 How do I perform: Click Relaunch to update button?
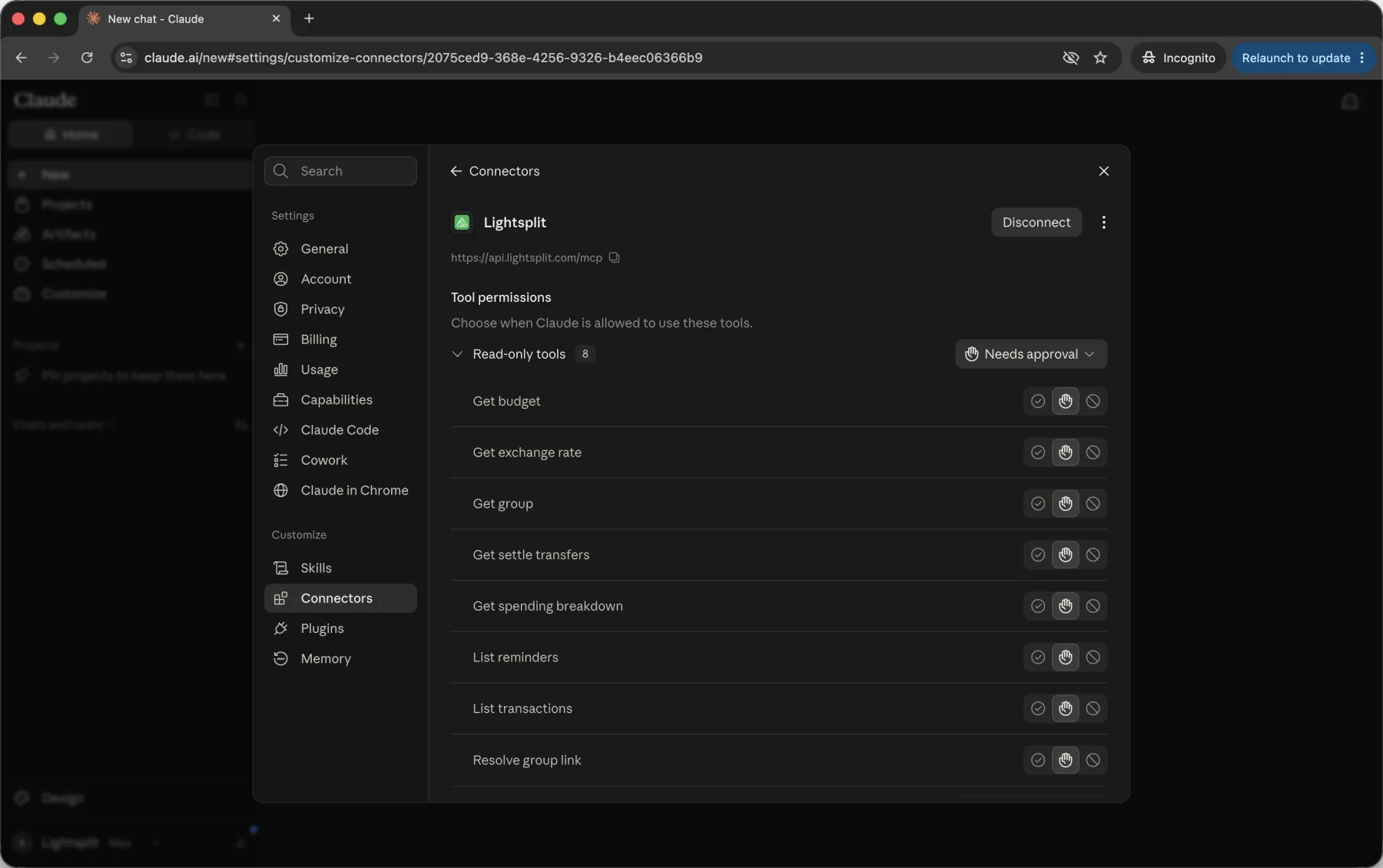click(1302, 58)
